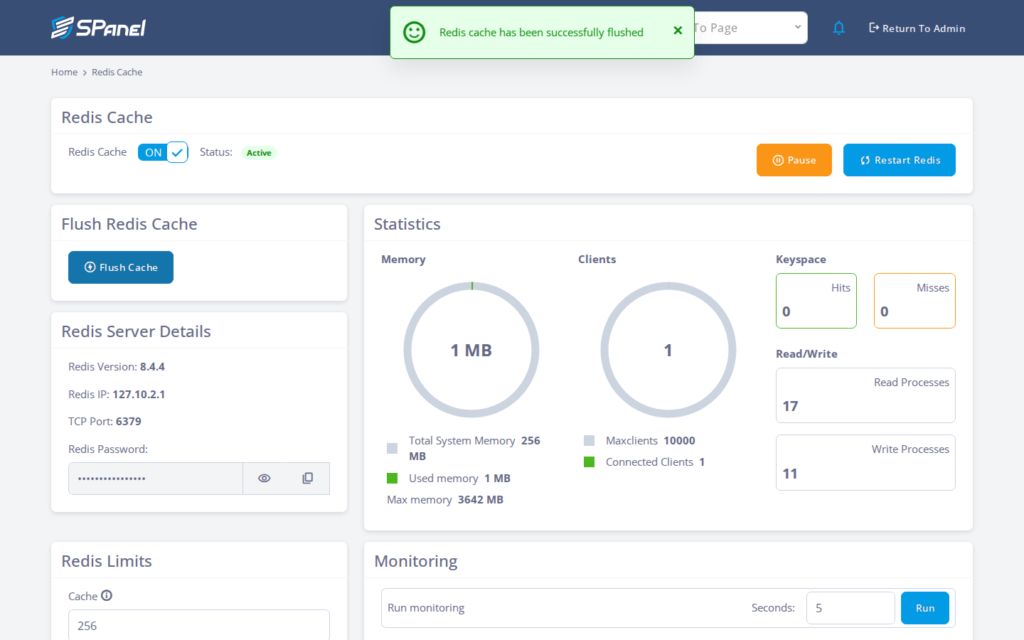
Task: Click the gray Total System Memory swatch
Action: [x=392, y=448]
